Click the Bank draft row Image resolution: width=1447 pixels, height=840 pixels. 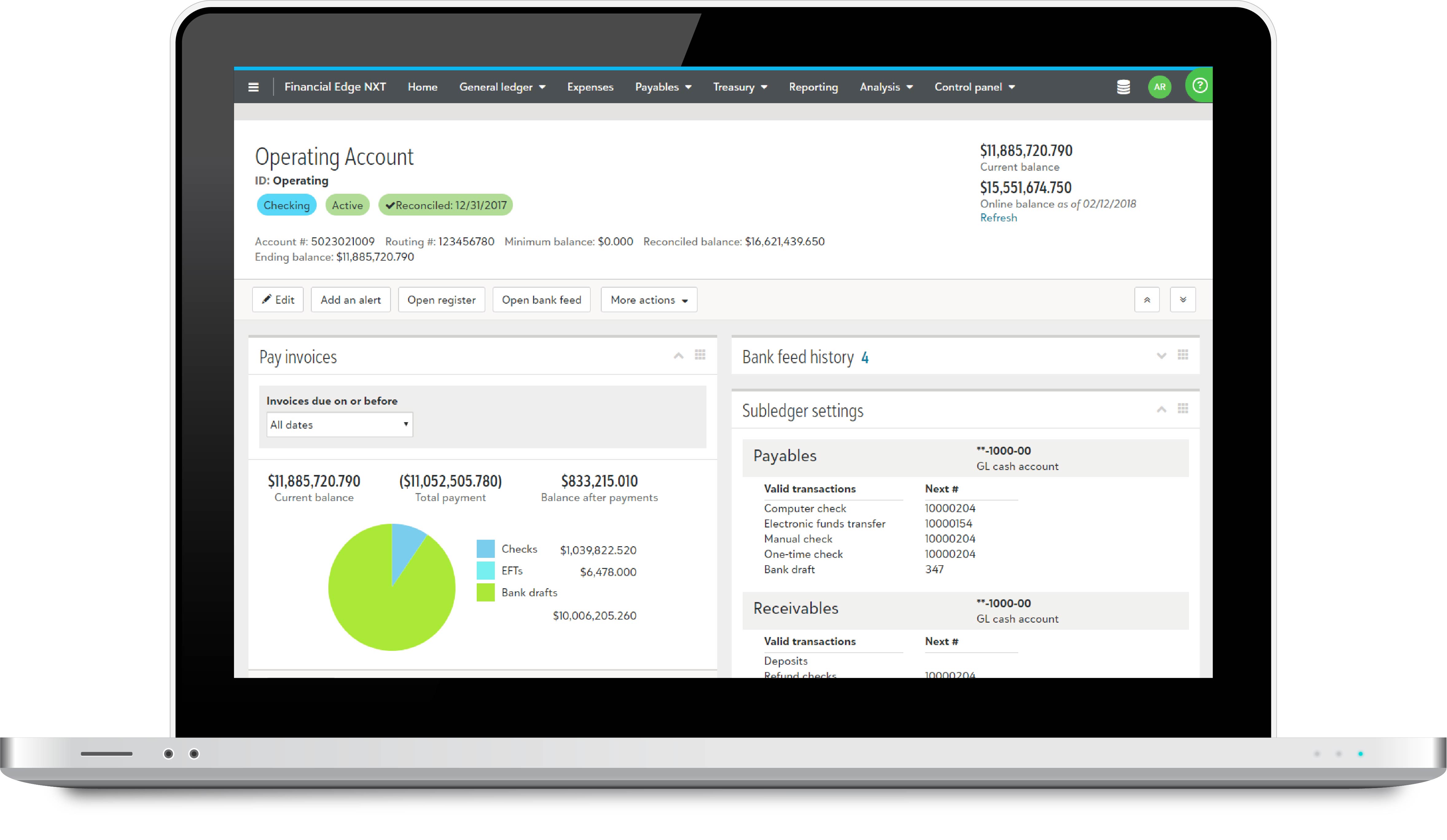[891, 569]
